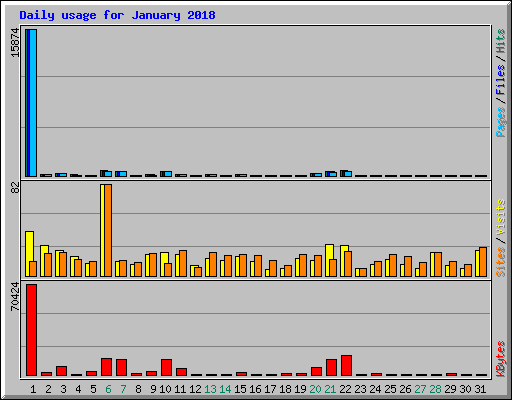Click green day label 6 on x-axis
Screen dimensions: 512x400
(x=108, y=389)
